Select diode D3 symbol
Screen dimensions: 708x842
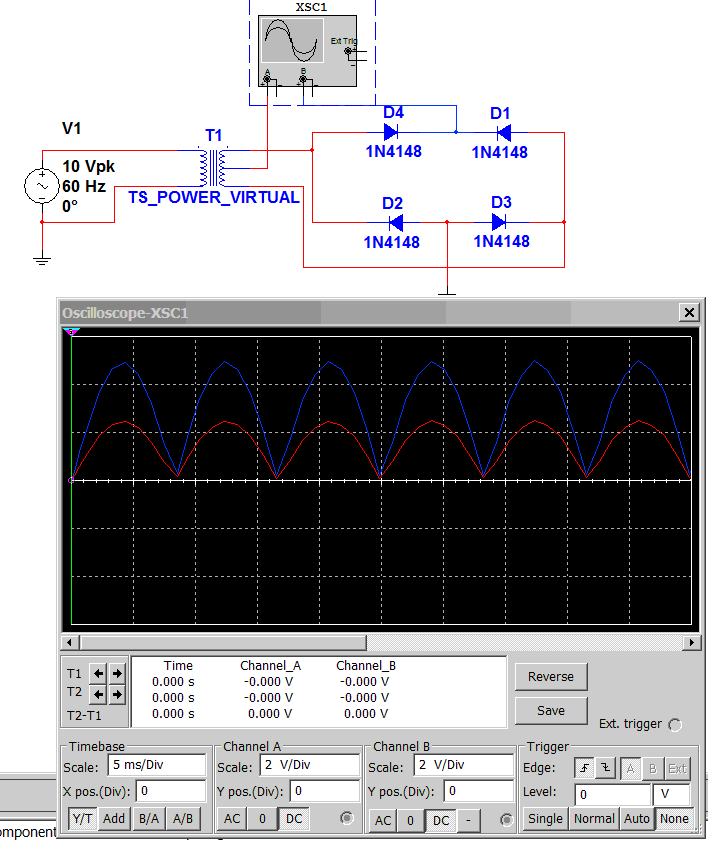[499, 221]
